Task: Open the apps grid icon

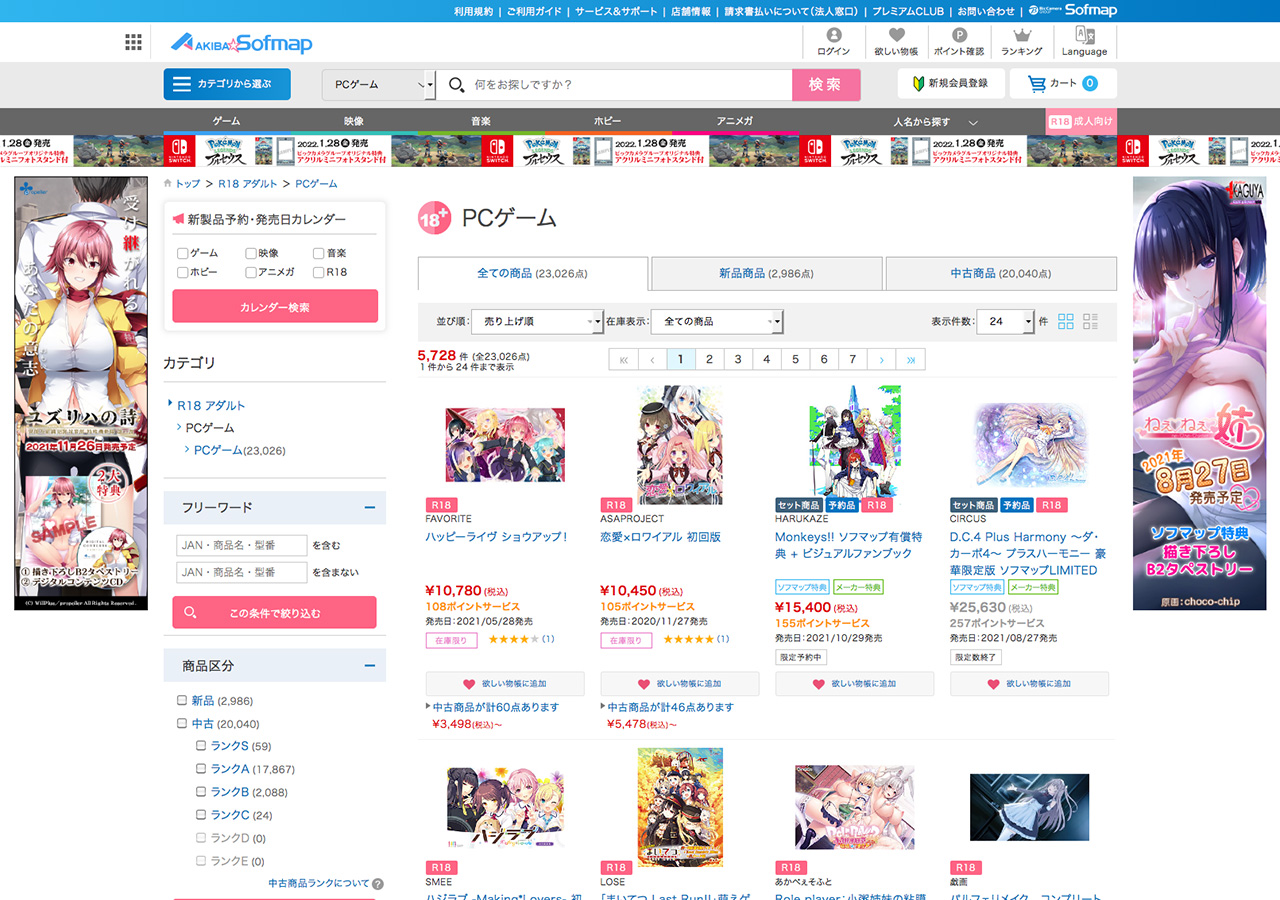Action: pyautogui.click(x=133, y=42)
